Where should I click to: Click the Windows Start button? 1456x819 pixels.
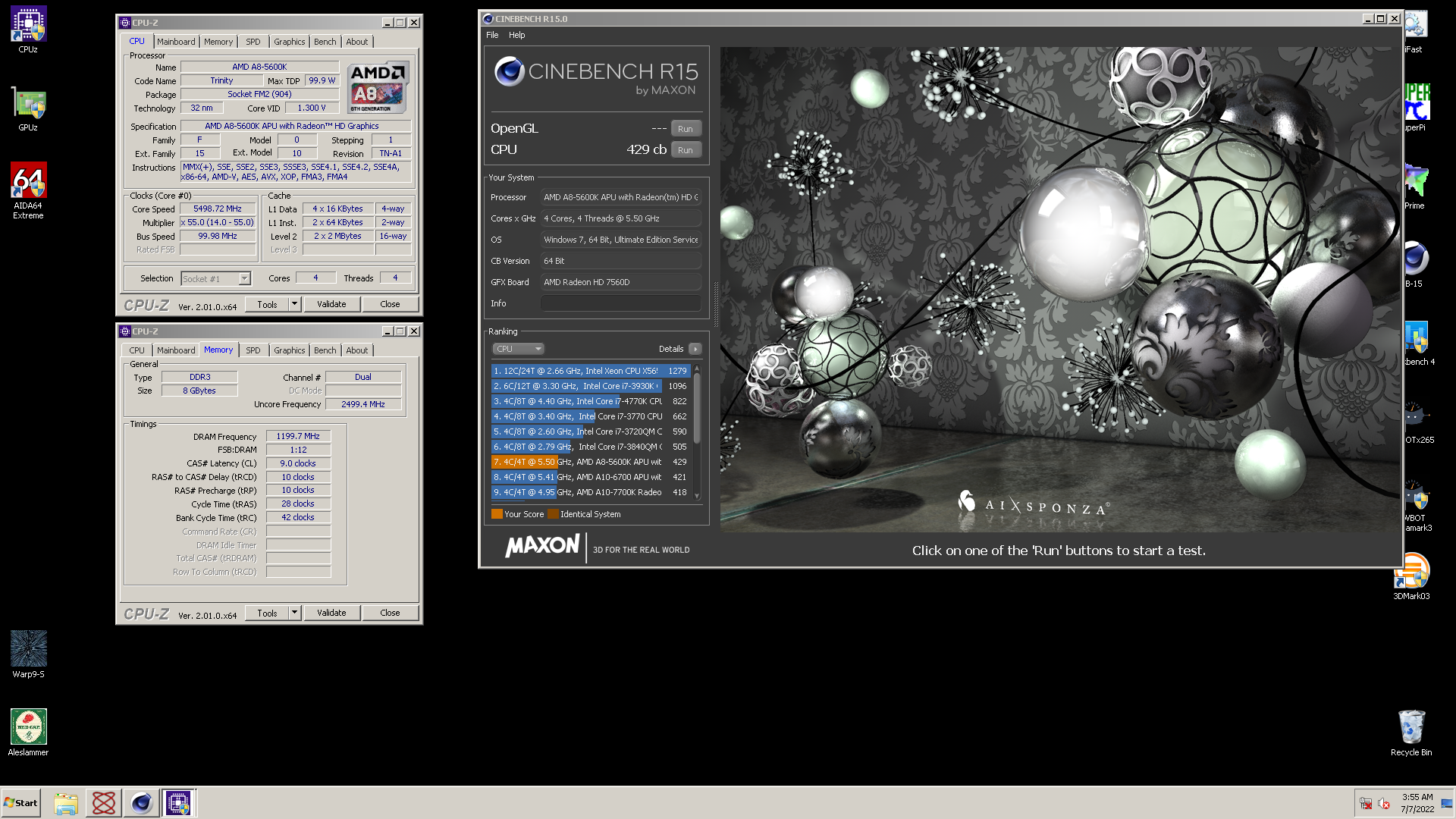pos(20,803)
